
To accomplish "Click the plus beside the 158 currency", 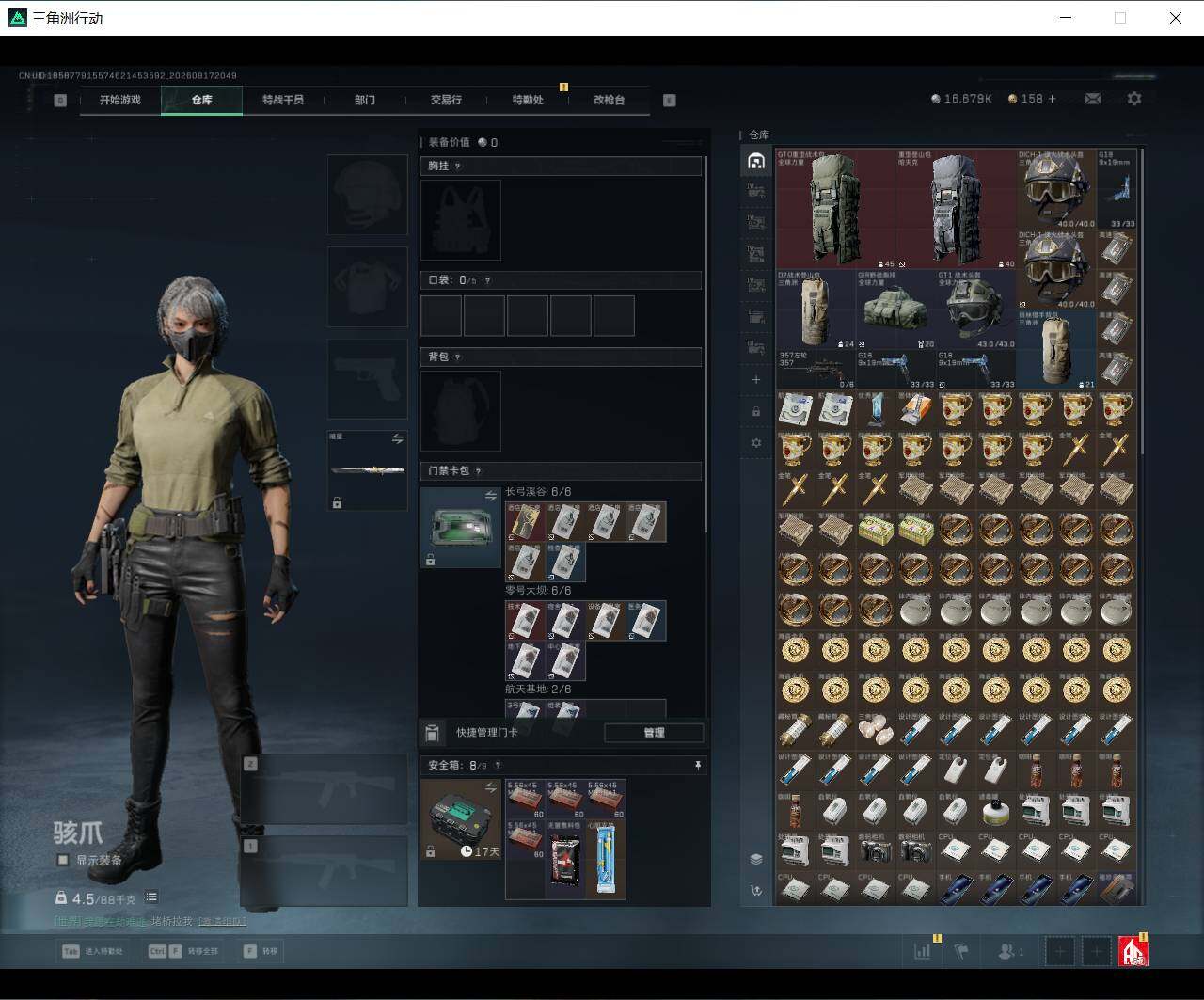I will click(x=1052, y=99).
